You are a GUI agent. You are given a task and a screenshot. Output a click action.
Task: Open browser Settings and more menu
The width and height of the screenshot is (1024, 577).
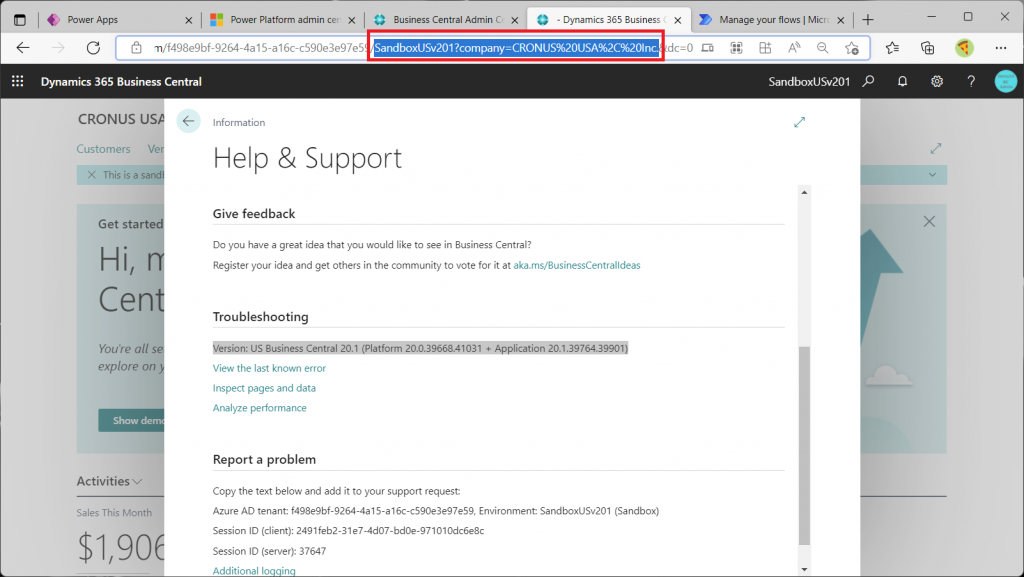1000,48
